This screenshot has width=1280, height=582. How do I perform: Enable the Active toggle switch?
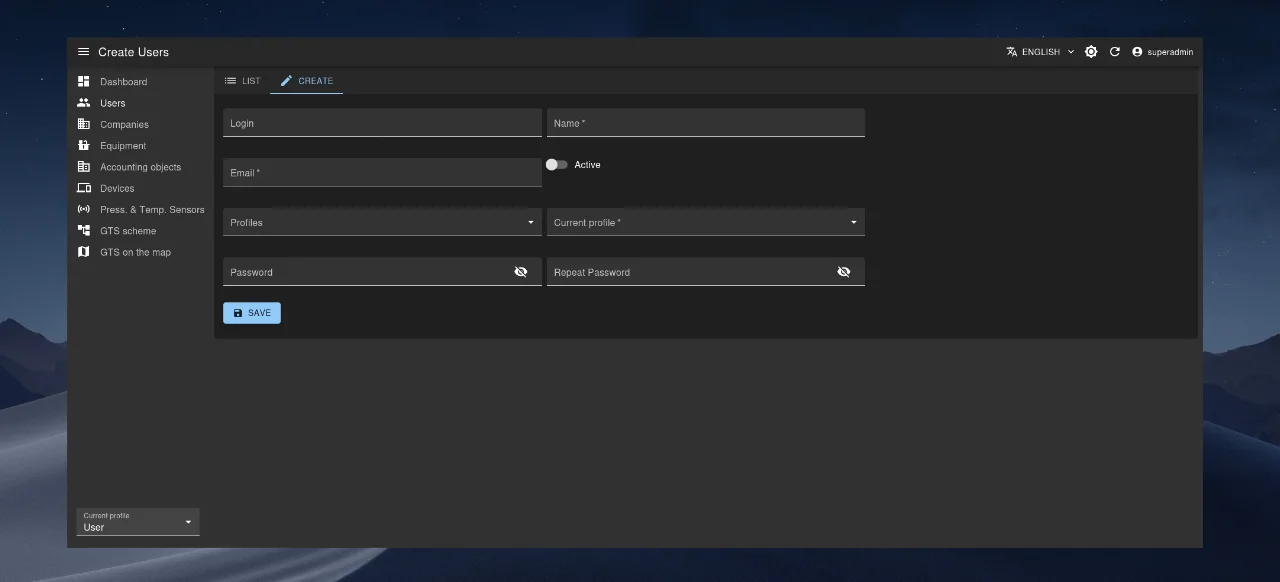556,165
